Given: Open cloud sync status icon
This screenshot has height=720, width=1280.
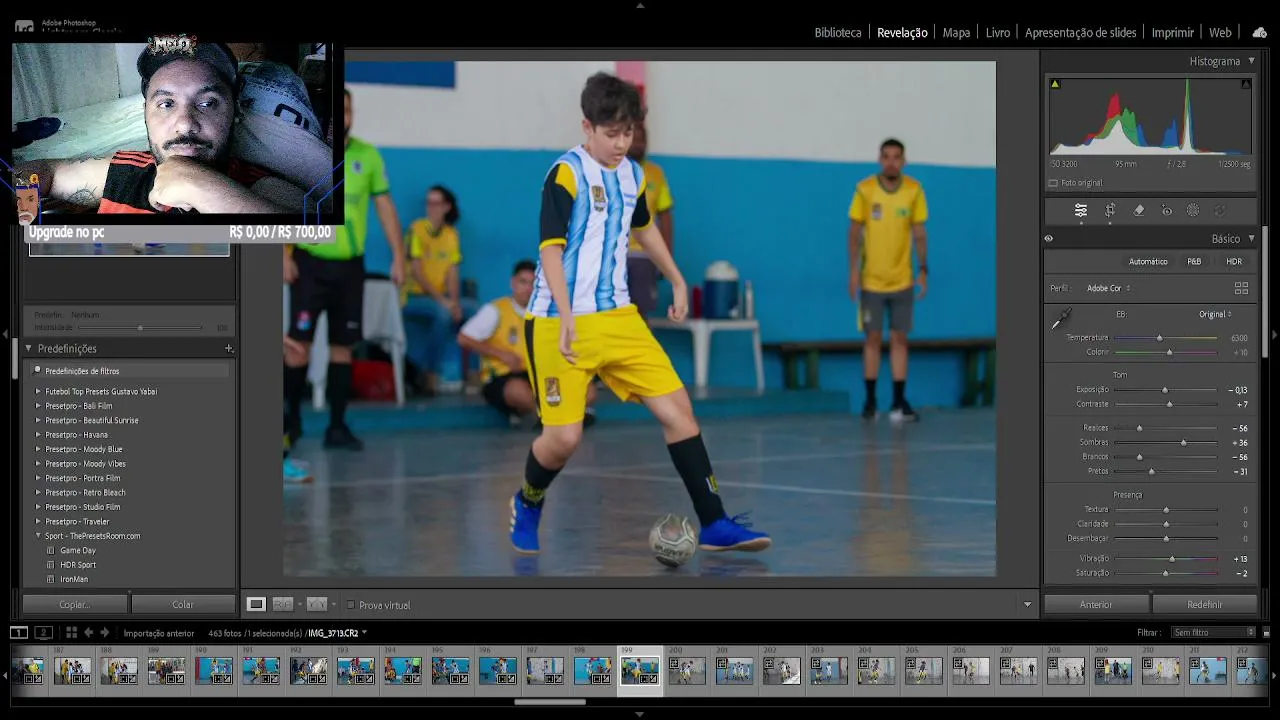Looking at the screenshot, I should point(1259,32).
